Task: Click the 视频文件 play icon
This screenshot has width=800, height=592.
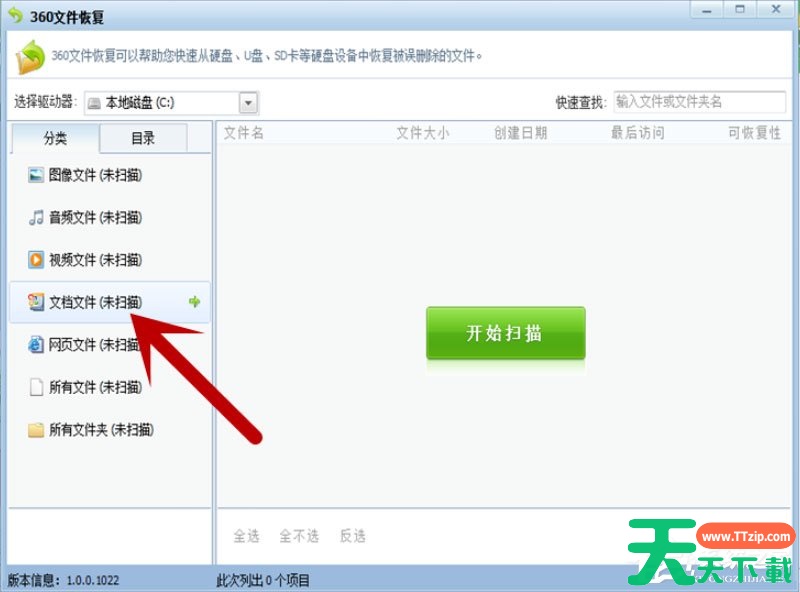Action: pyautogui.click(x=36, y=260)
